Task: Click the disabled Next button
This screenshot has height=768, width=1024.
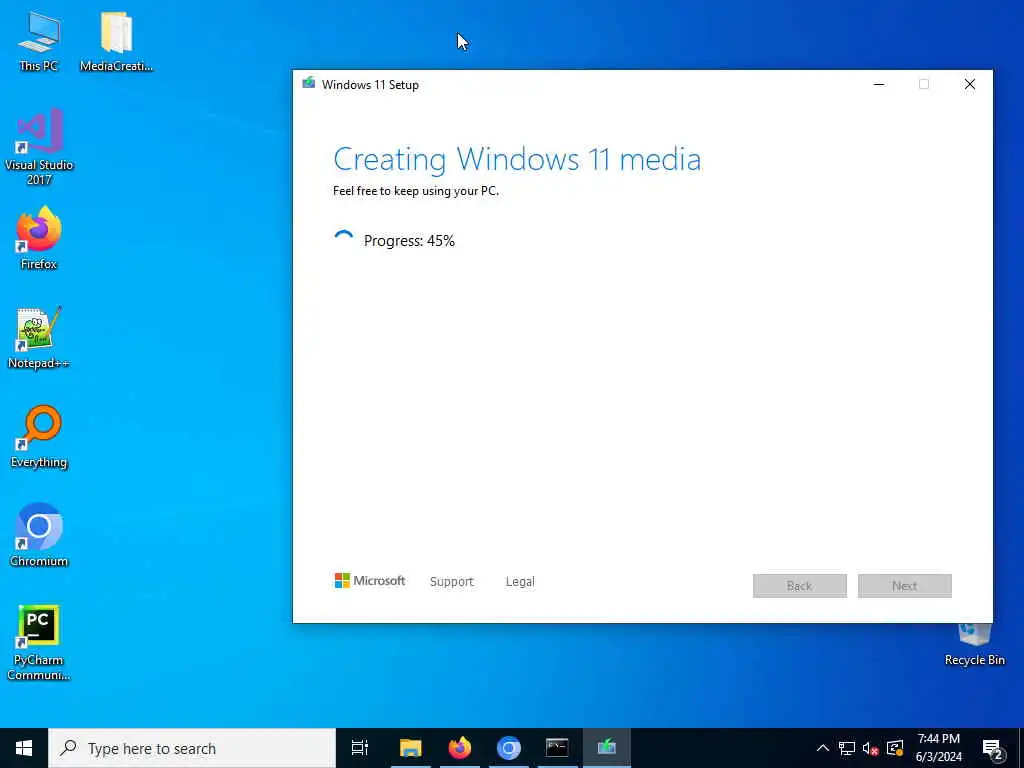Action: pos(904,586)
